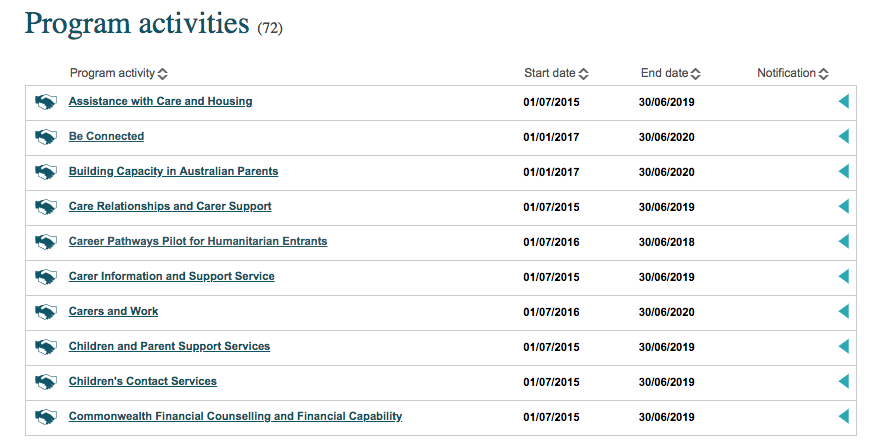
Task: Click handshake icon next to Carer Information and Support Service
Action: pos(46,277)
